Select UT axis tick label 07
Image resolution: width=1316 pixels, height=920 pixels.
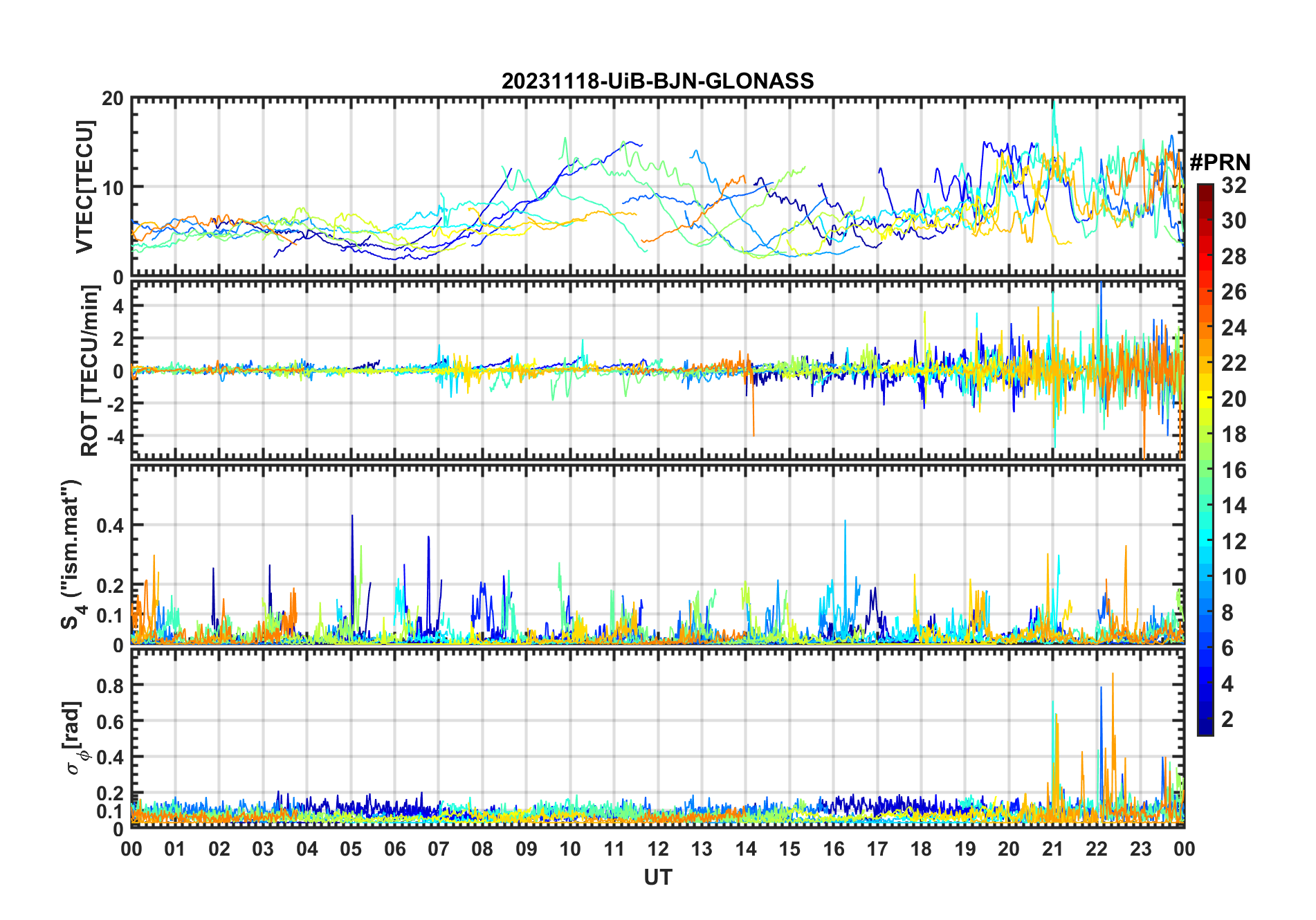click(x=439, y=849)
